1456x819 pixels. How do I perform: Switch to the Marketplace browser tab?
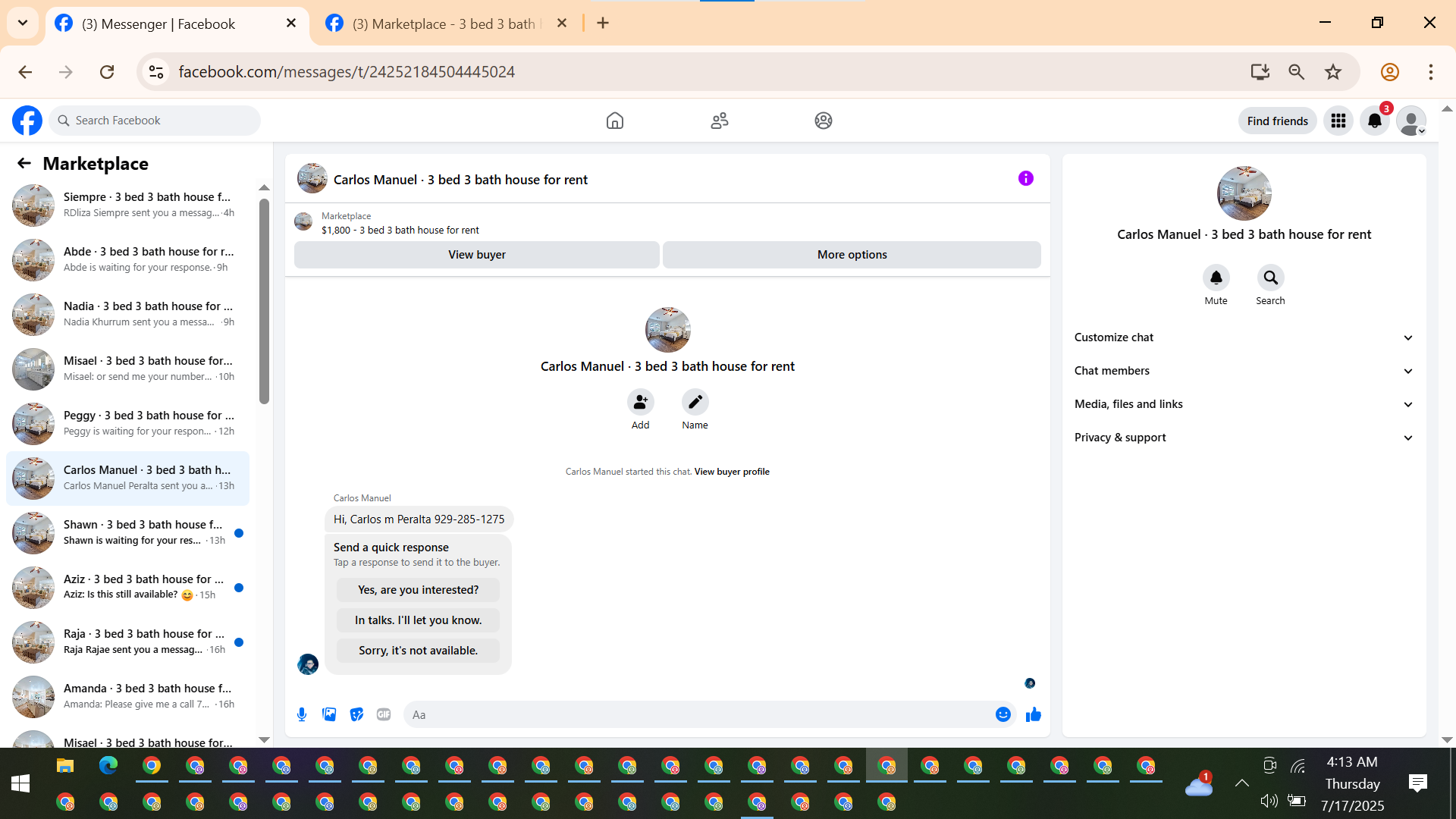click(x=444, y=24)
